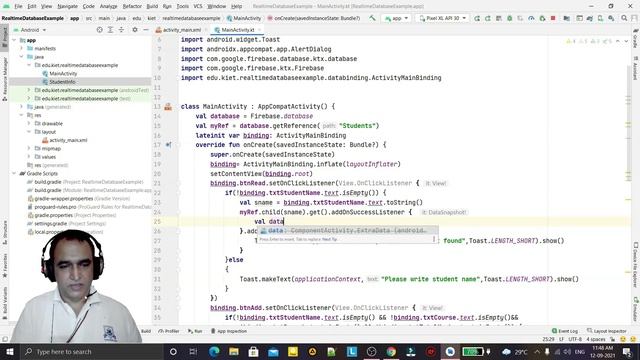
Task: Open the App Inspection tool window
Action: pos(229,331)
